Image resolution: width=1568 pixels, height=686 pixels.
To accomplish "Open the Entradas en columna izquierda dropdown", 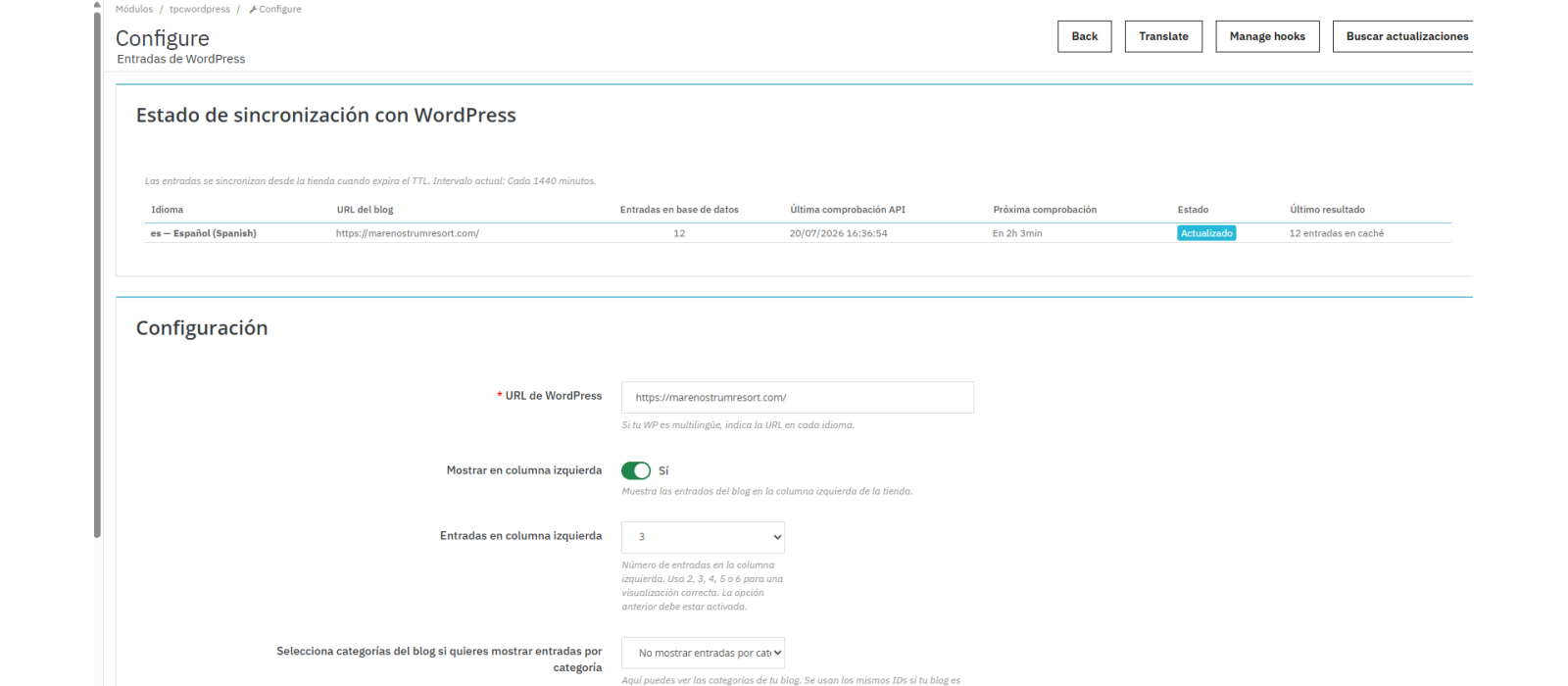I will point(703,537).
